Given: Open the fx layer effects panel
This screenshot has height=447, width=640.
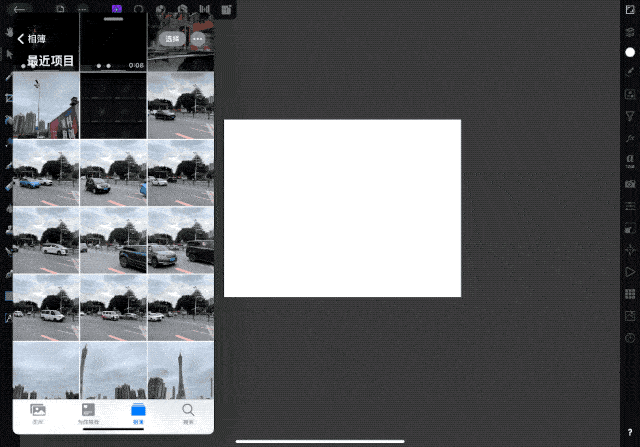Looking at the screenshot, I should pos(630,138).
